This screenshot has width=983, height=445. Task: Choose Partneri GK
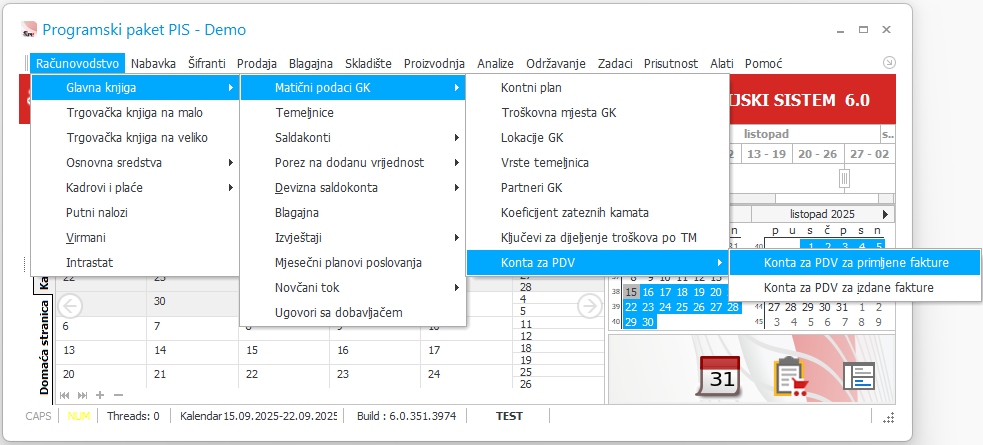pyautogui.click(x=597, y=187)
